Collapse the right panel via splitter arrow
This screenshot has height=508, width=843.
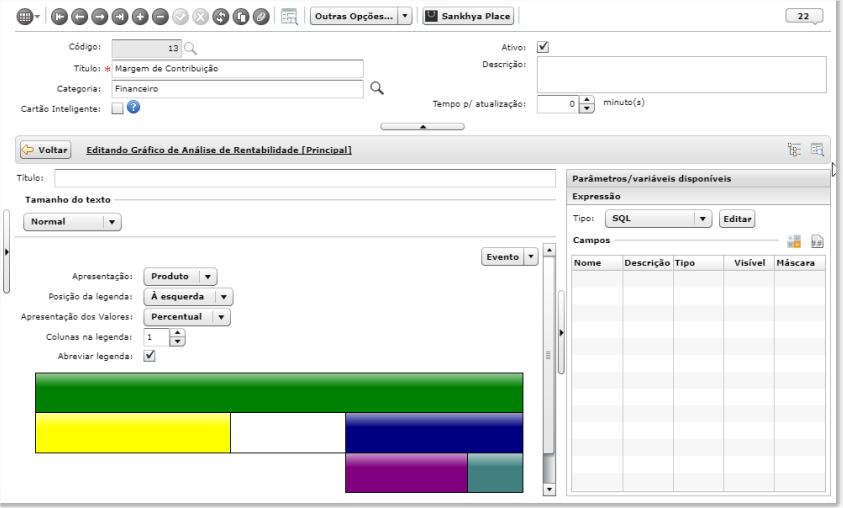pyautogui.click(x=561, y=333)
